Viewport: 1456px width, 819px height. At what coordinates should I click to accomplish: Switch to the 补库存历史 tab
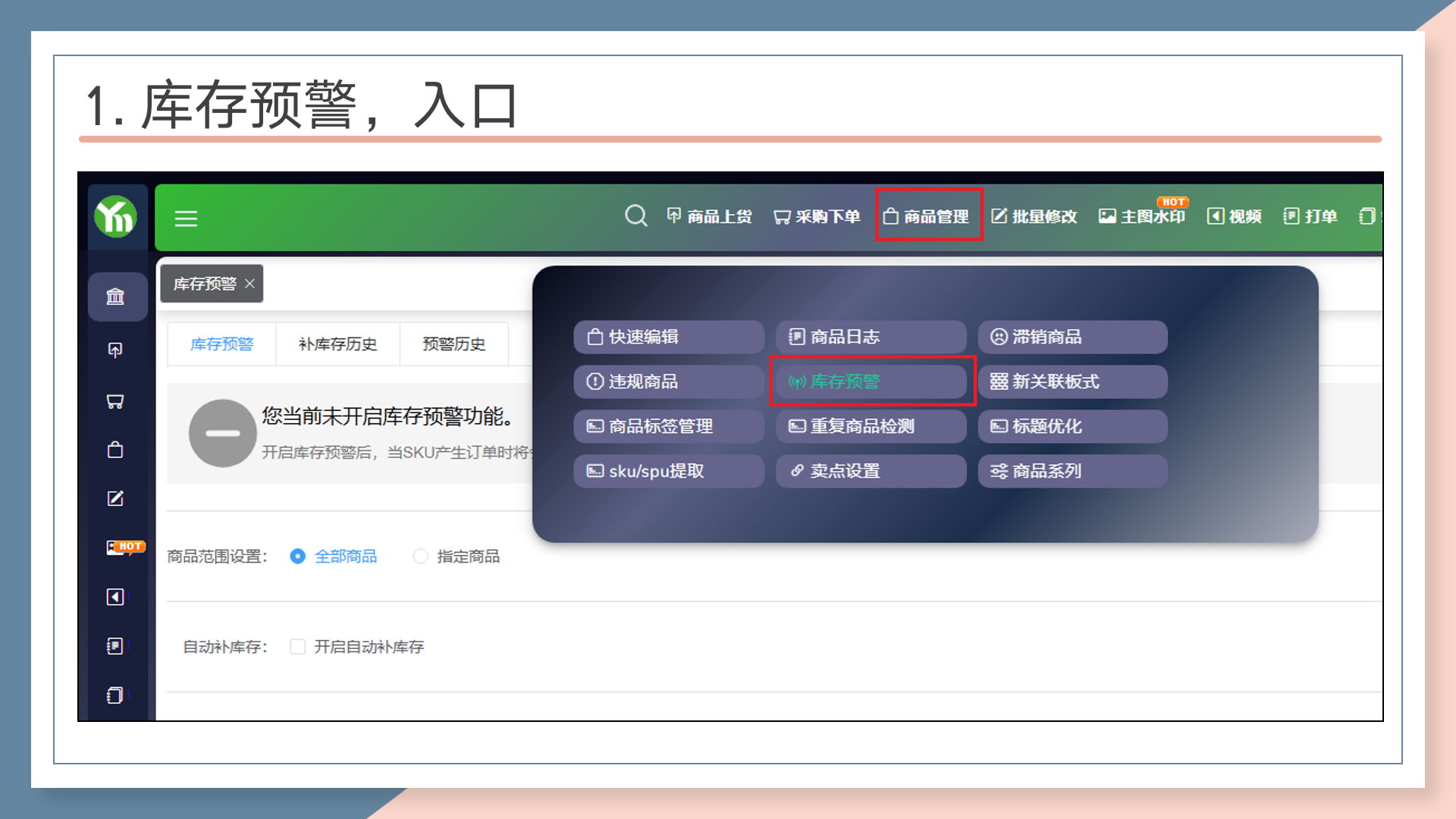click(x=337, y=344)
